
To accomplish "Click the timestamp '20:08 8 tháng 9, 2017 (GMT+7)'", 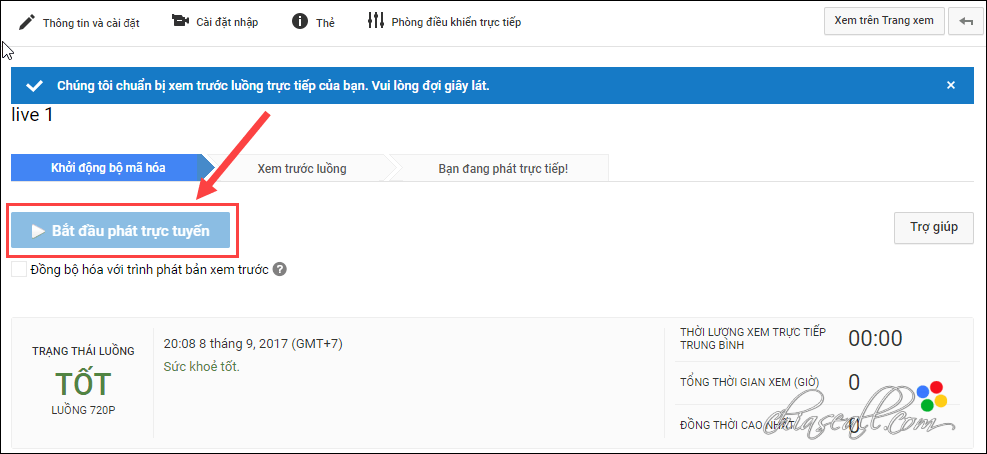I will pos(253,344).
